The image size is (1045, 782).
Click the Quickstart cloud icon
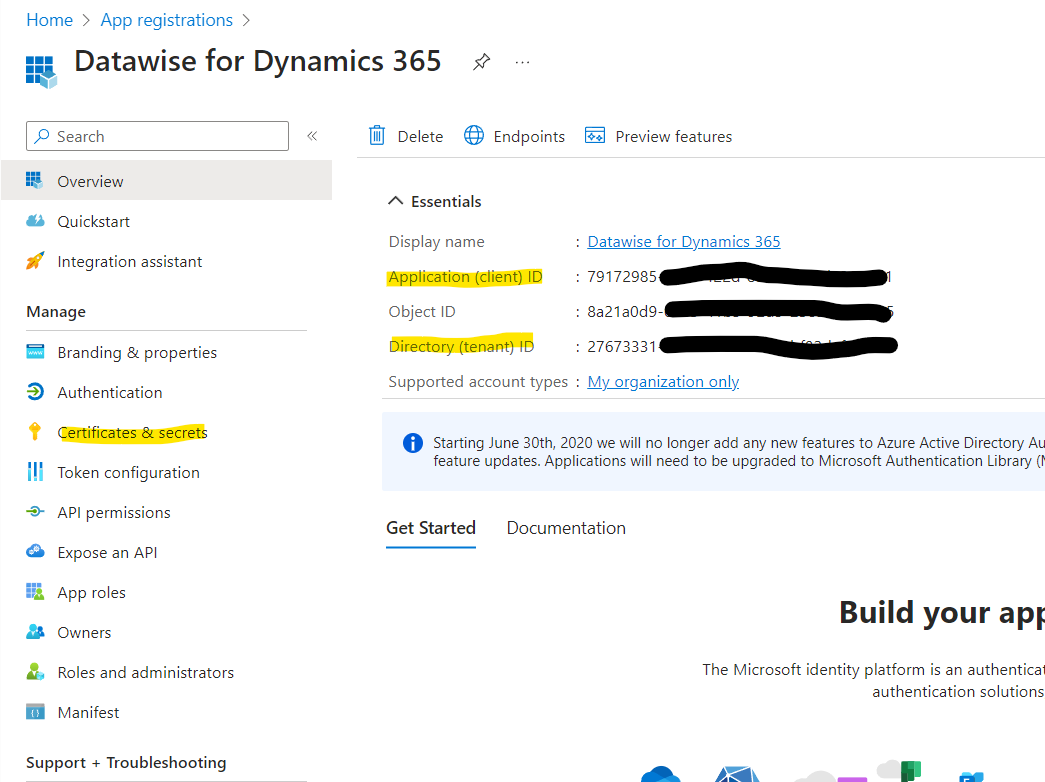pyautogui.click(x=35, y=221)
